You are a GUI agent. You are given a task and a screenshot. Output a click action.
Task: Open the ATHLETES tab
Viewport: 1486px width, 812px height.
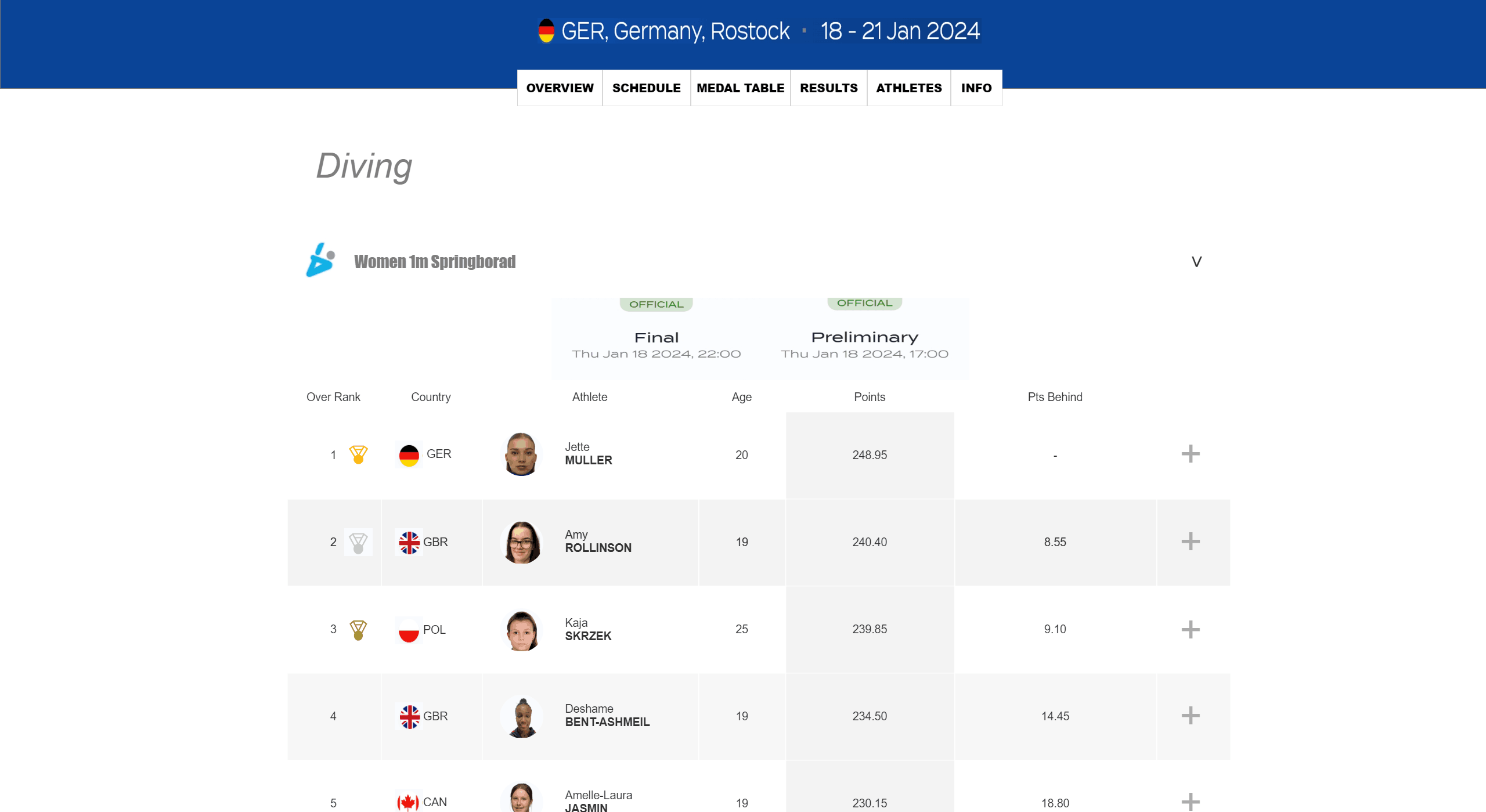pos(908,88)
